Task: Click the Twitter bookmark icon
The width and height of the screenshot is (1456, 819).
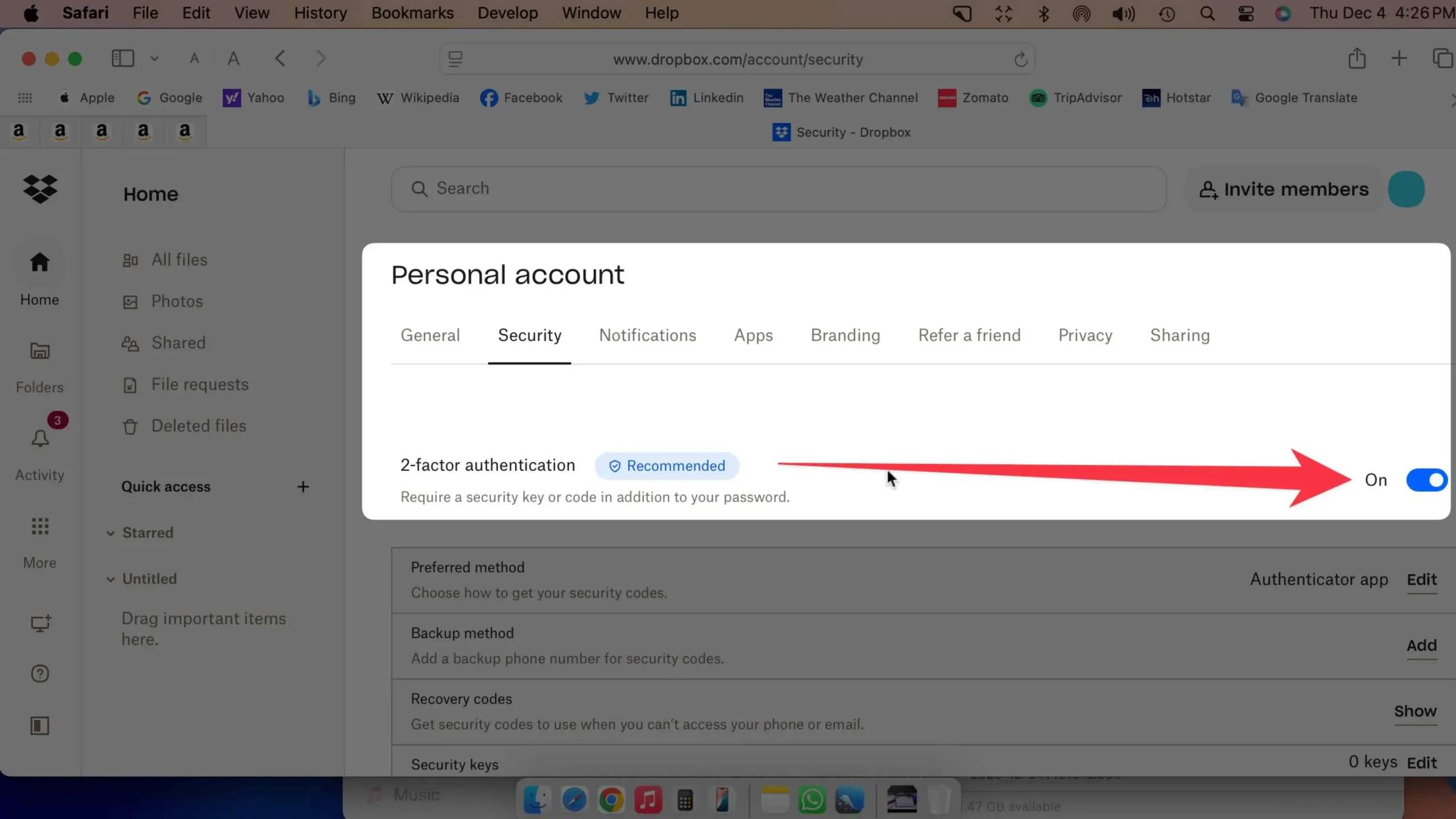Action: click(591, 97)
